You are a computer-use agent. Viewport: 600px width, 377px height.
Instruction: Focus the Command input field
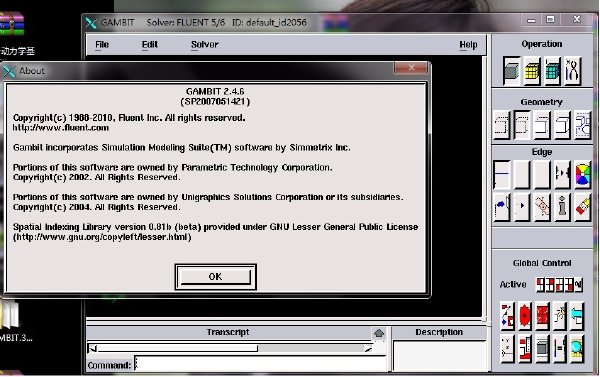point(261,364)
